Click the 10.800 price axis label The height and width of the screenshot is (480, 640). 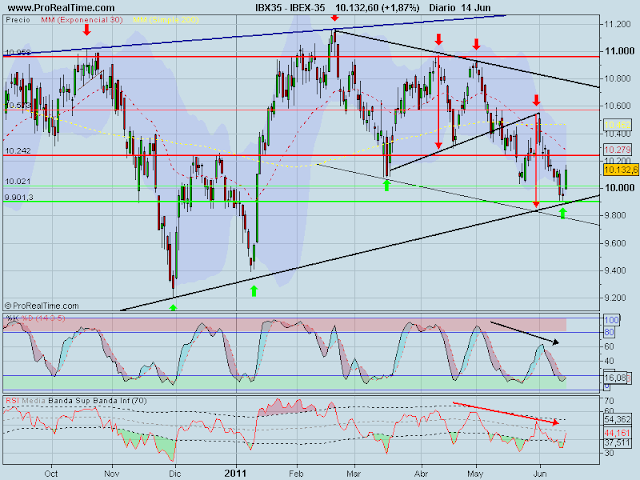(618, 78)
